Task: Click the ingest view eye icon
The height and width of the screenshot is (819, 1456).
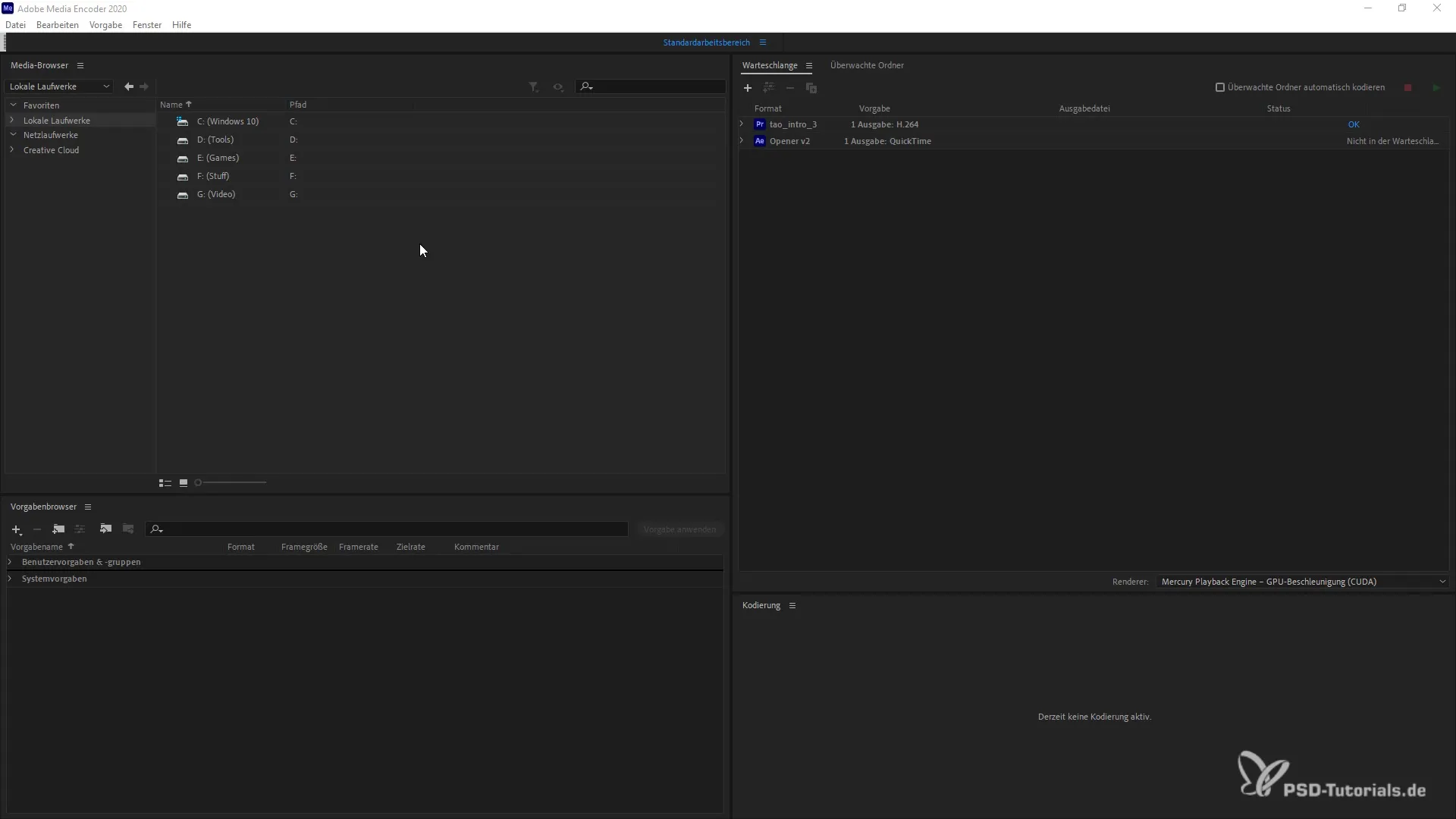Action: (558, 87)
